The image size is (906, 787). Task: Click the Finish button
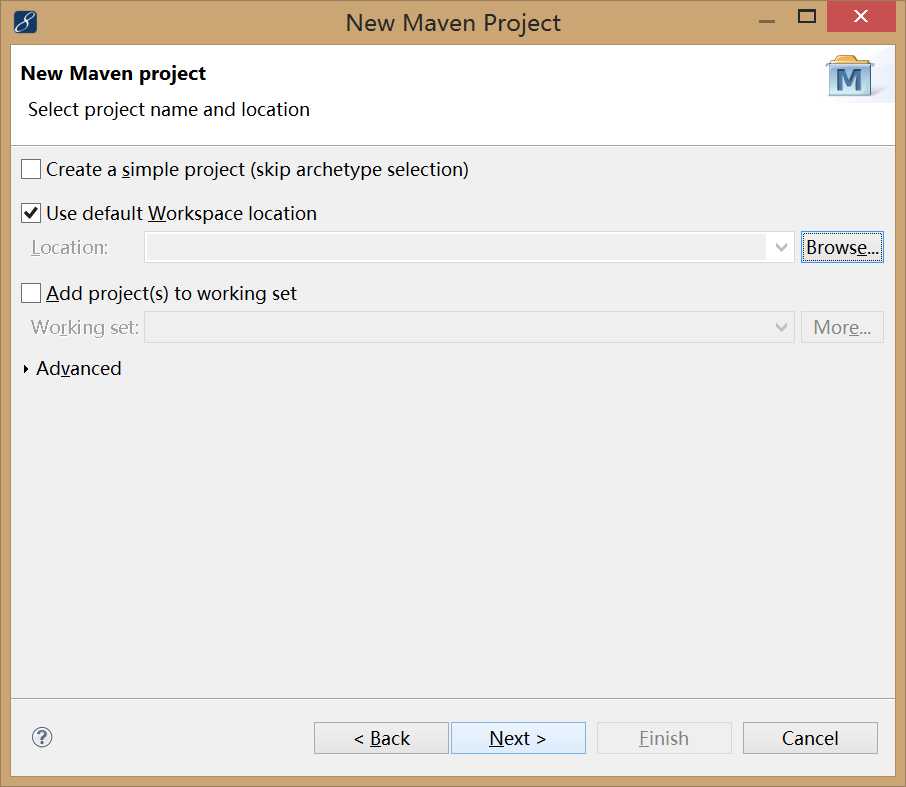pos(664,738)
